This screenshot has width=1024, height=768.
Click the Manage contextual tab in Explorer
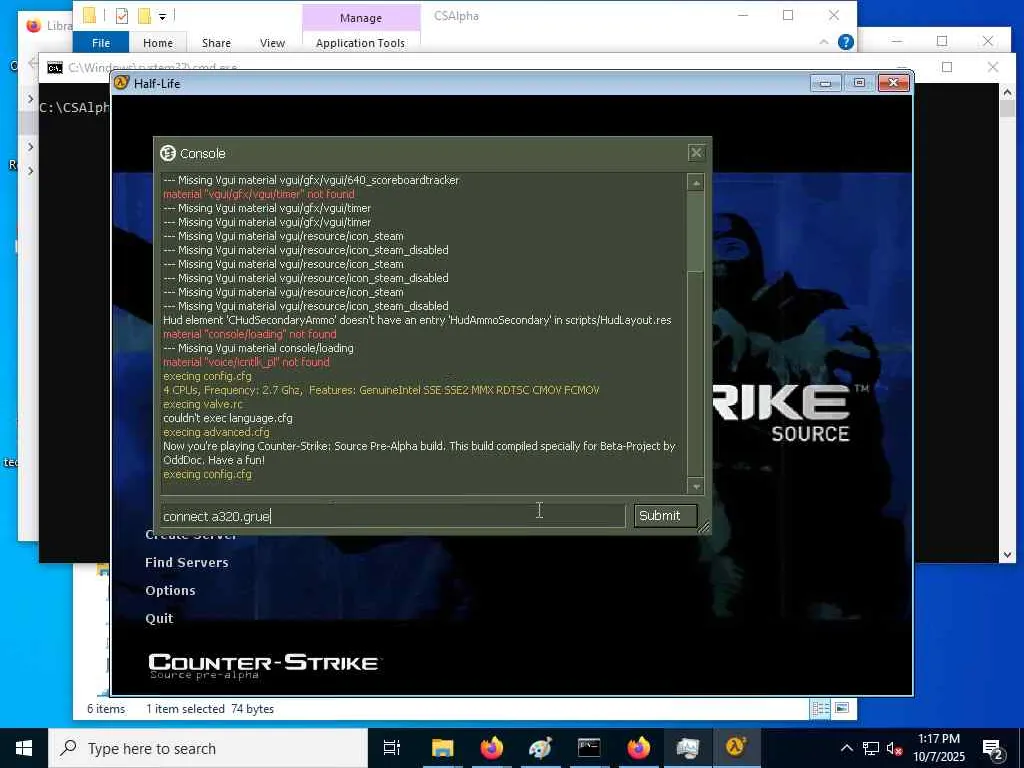pyautogui.click(x=360, y=18)
